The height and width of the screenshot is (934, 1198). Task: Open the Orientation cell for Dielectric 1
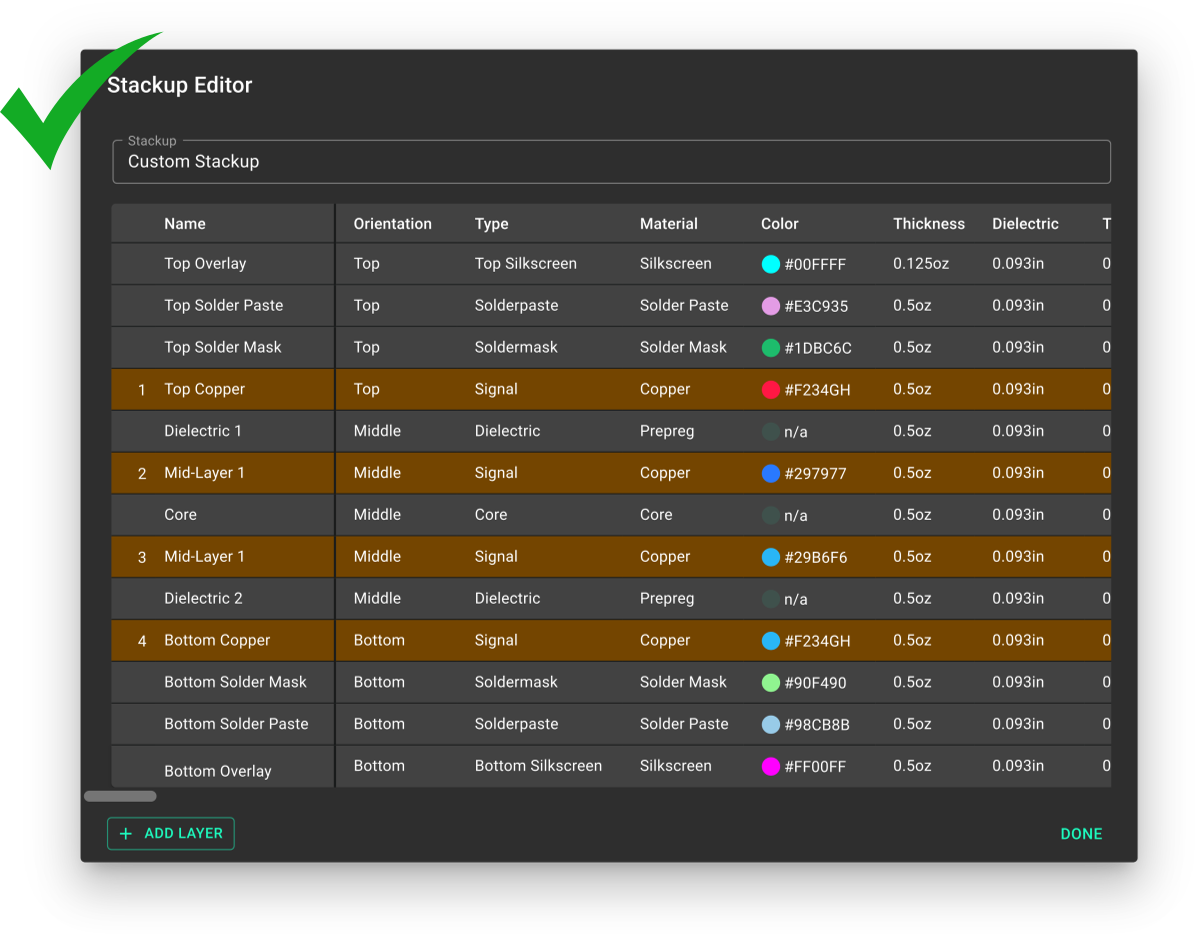tap(377, 431)
